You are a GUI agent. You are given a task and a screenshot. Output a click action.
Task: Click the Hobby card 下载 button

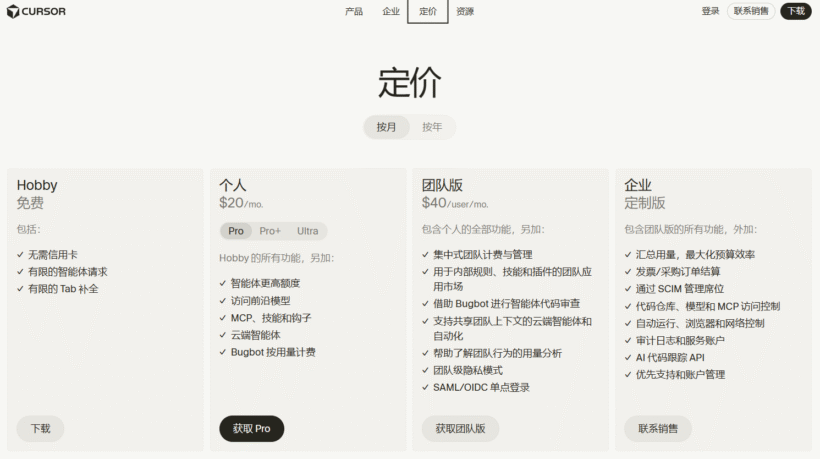(40, 429)
